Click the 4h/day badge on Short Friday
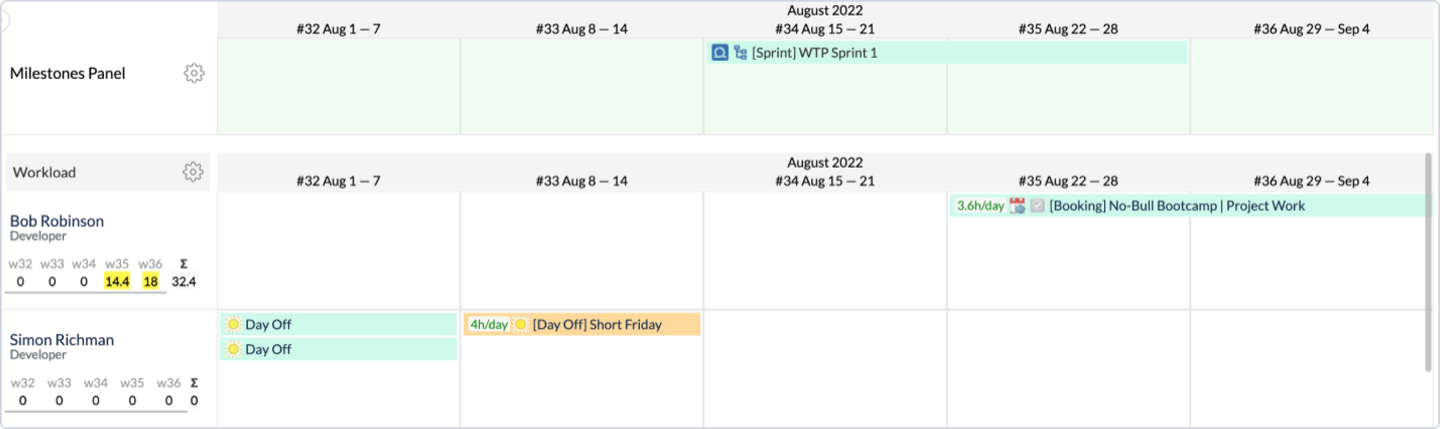 [489, 324]
